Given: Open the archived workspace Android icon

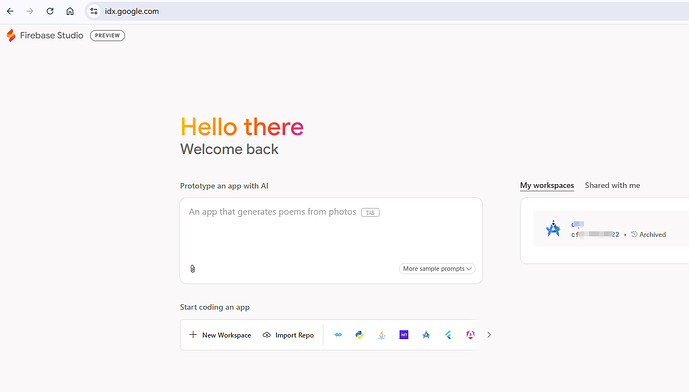Looking at the screenshot, I should 553,229.
